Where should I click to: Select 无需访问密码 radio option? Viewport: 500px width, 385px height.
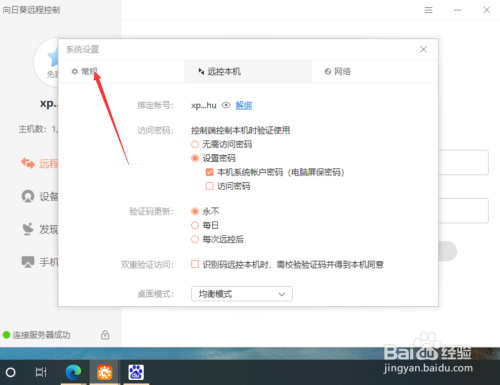click(195, 144)
